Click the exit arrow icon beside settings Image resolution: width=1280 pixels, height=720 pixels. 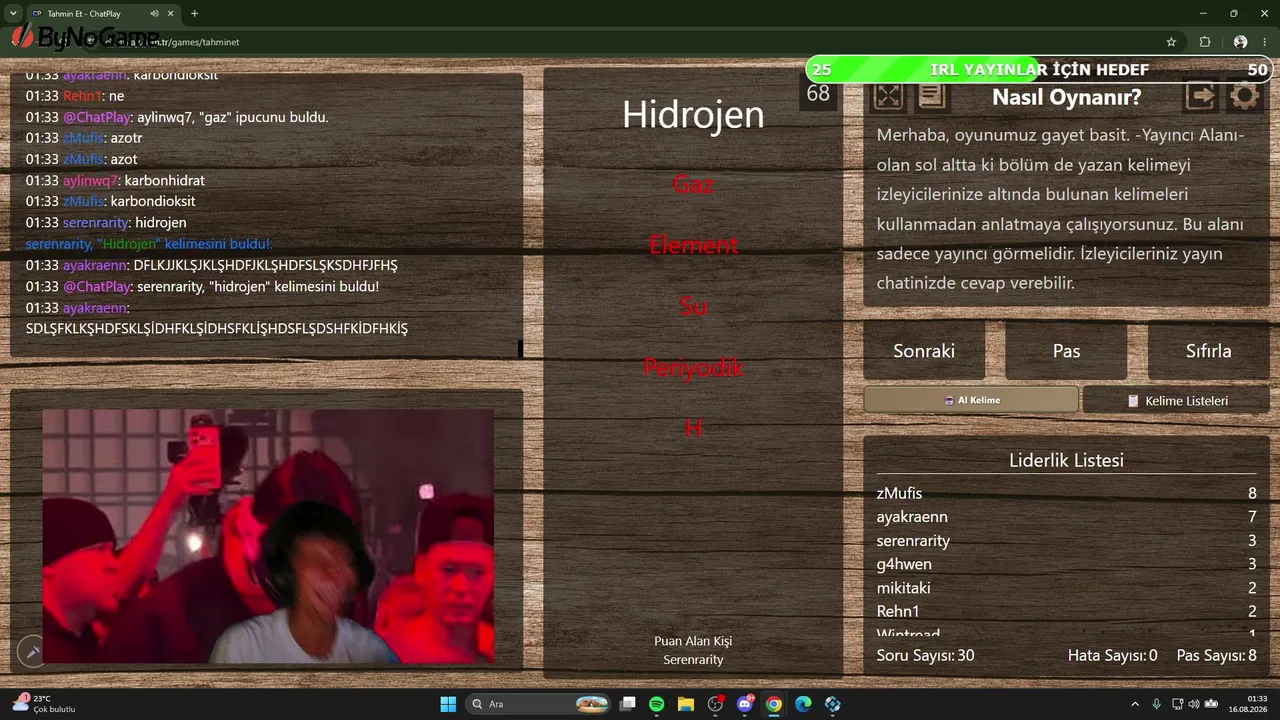click(1201, 96)
